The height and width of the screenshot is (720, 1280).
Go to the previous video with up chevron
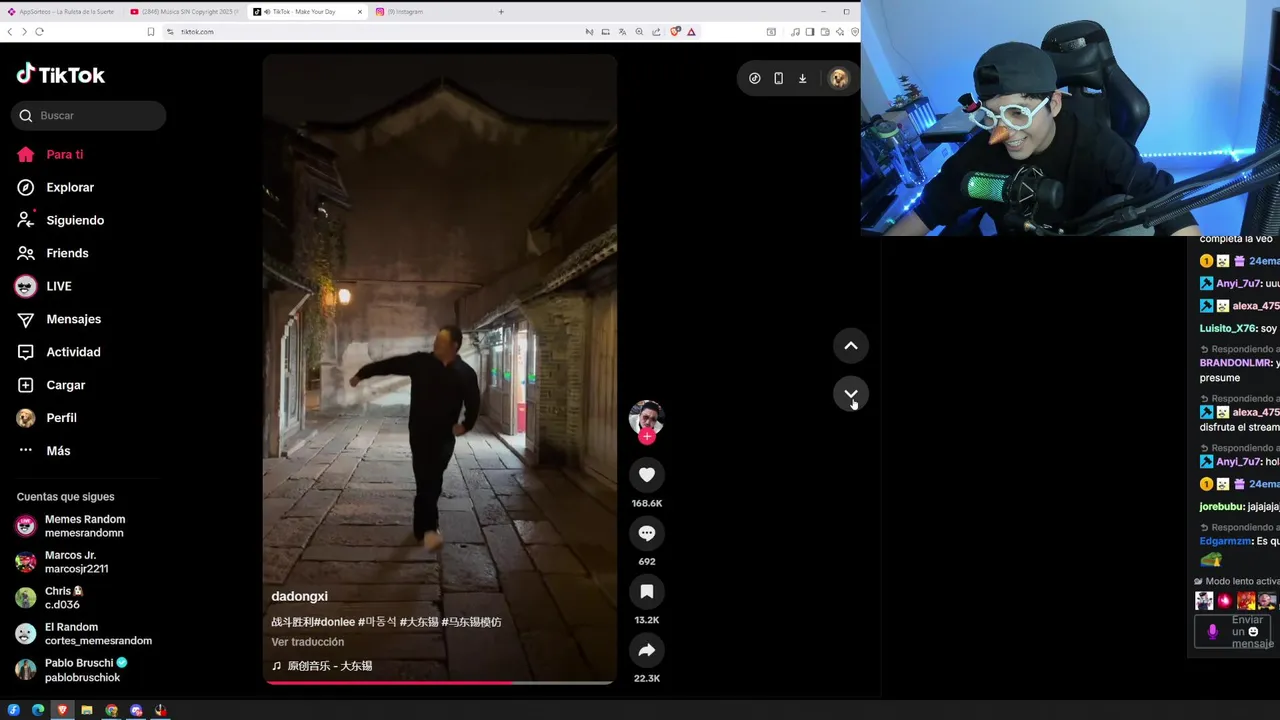tap(851, 346)
